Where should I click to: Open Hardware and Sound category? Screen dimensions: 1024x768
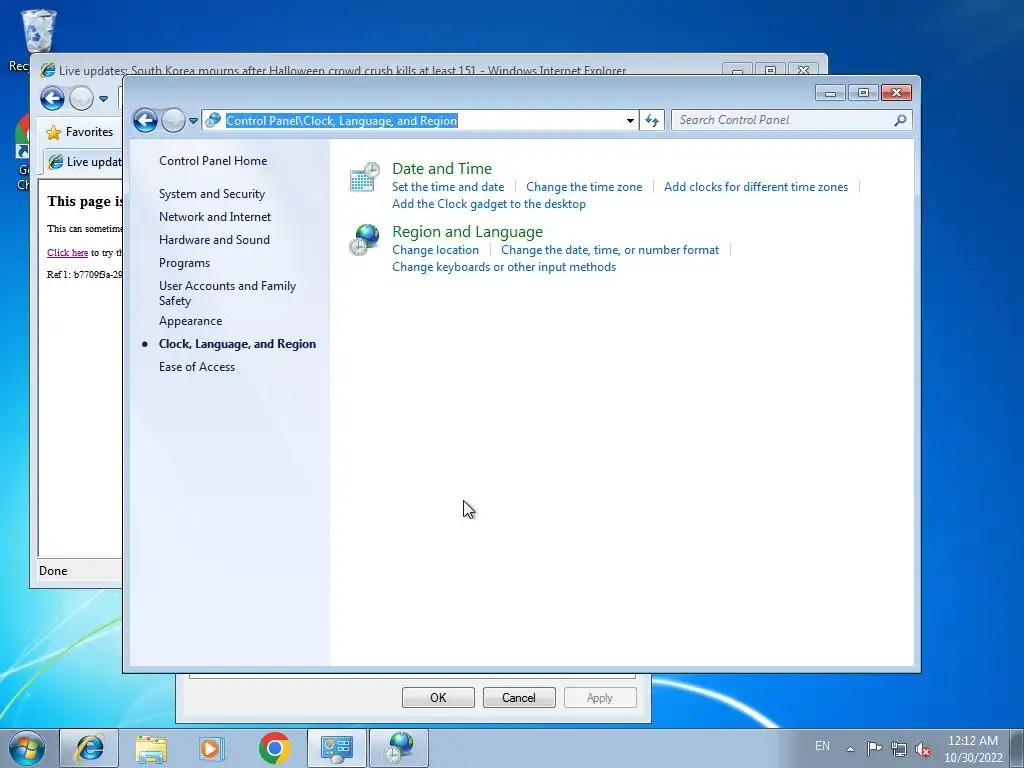tap(214, 240)
